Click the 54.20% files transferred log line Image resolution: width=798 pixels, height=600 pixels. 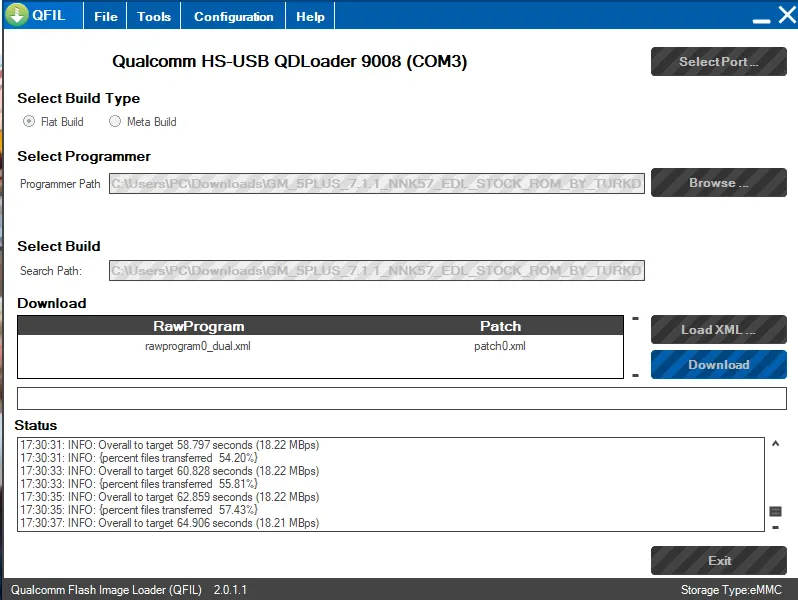[139, 458]
